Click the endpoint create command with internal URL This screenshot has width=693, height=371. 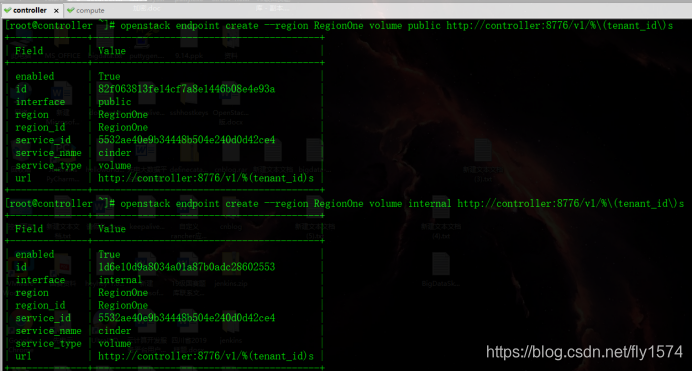[402, 204]
